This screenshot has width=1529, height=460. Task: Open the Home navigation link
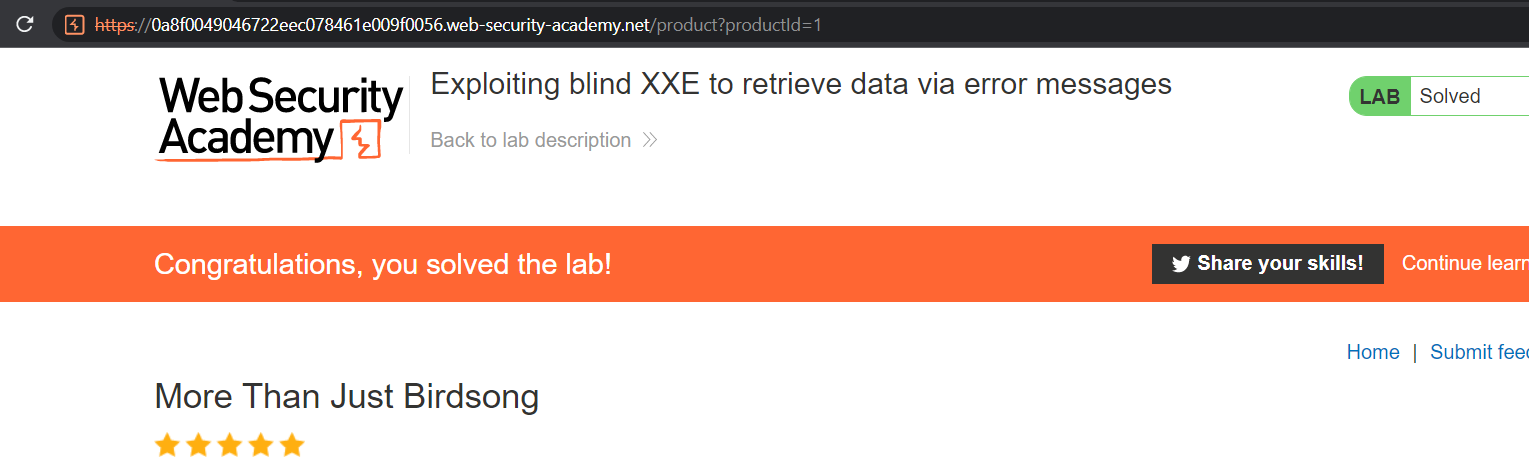(1373, 352)
